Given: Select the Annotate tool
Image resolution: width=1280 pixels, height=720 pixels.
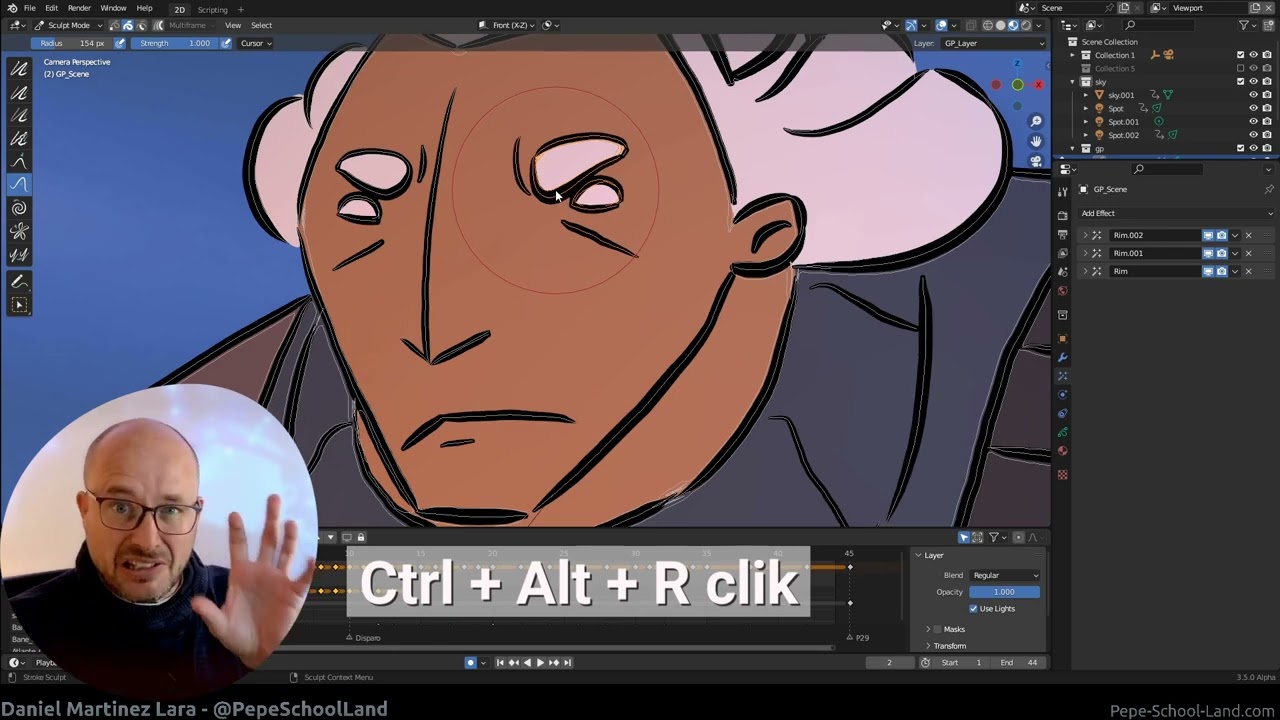Looking at the screenshot, I should [x=19, y=282].
